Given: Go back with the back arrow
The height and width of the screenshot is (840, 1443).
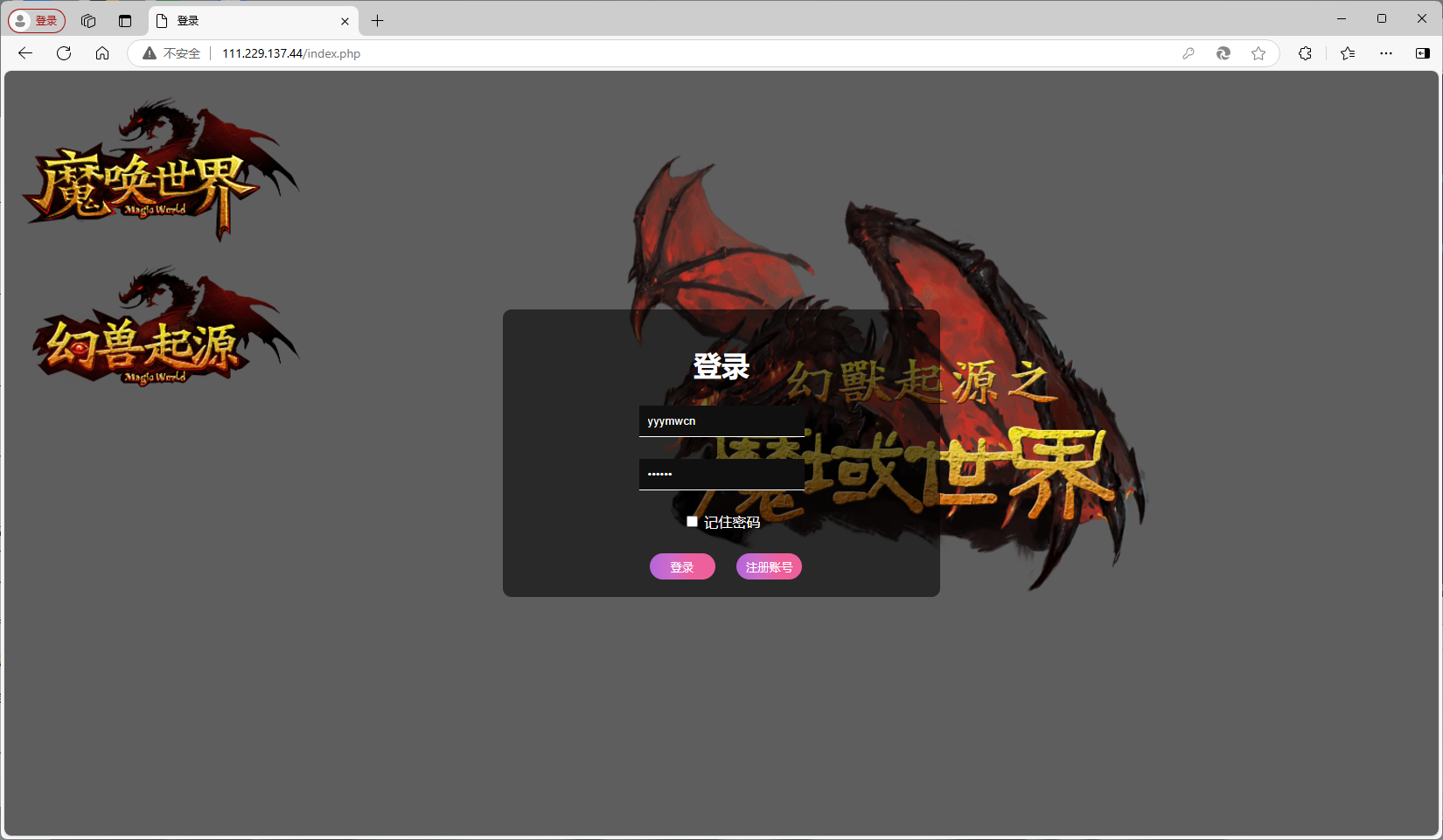Looking at the screenshot, I should tap(24, 53).
